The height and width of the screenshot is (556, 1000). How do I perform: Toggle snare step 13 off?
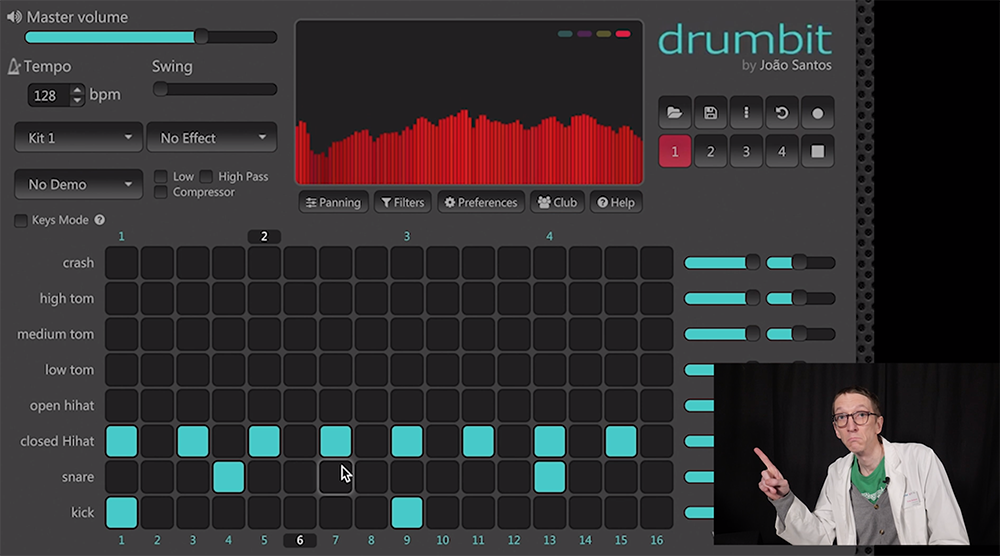pyautogui.click(x=550, y=477)
